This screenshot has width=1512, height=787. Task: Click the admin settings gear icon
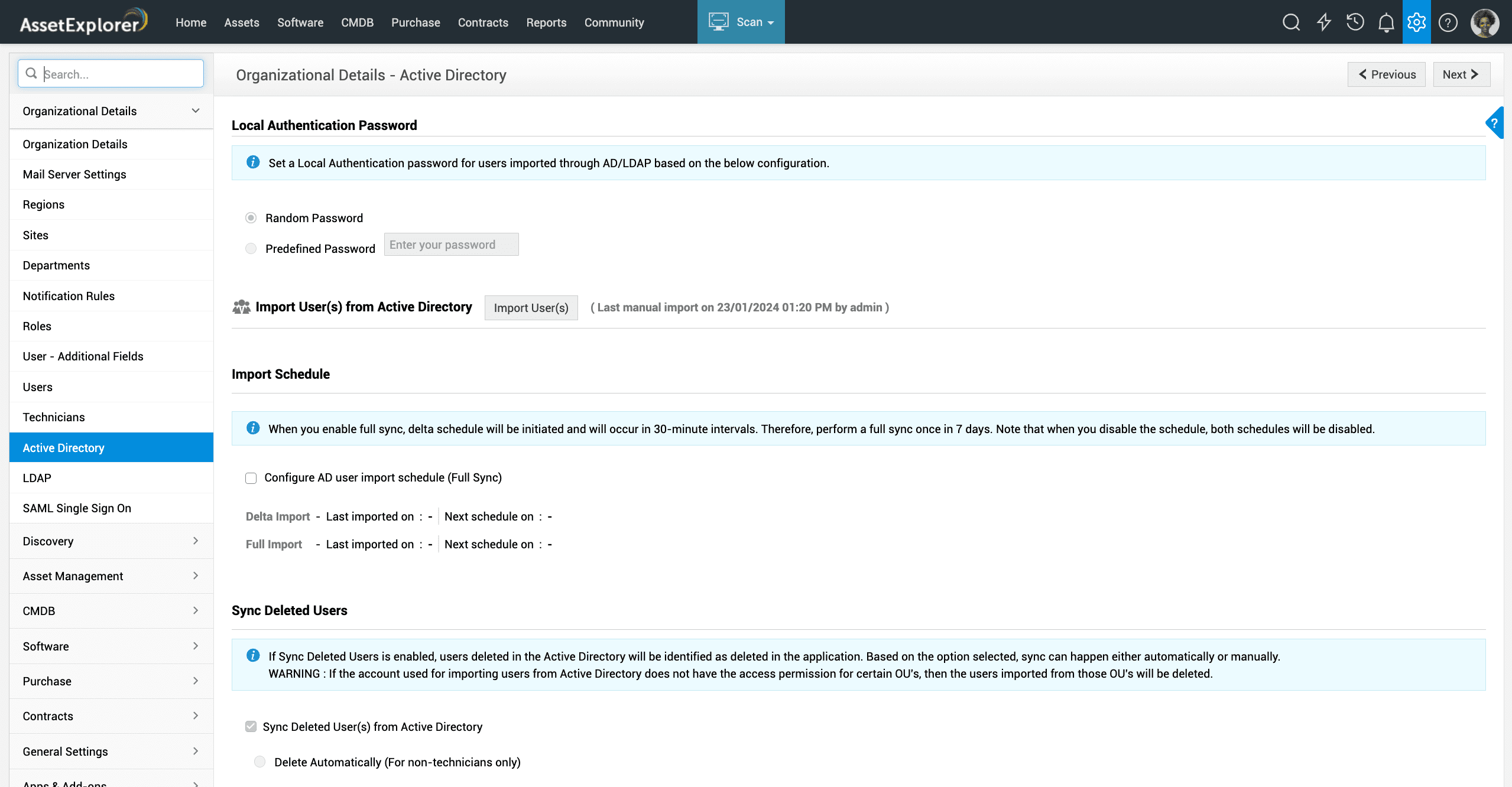(x=1416, y=22)
